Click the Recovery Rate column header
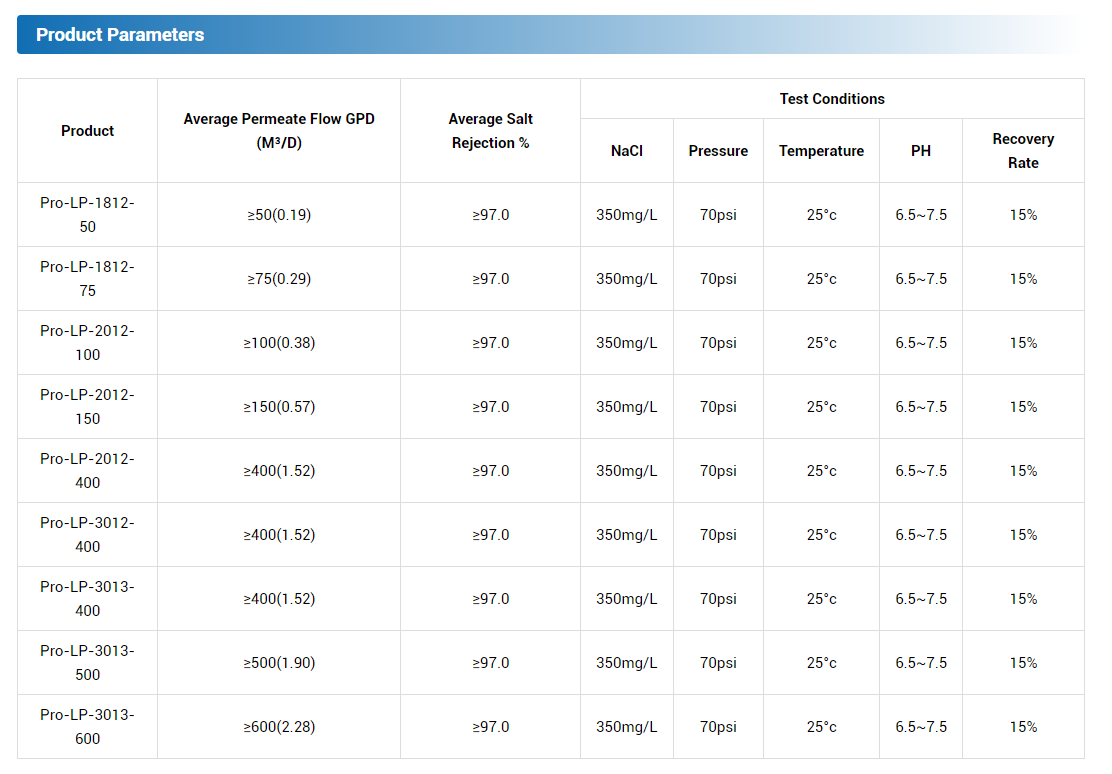The height and width of the screenshot is (774, 1112). tap(1023, 150)
